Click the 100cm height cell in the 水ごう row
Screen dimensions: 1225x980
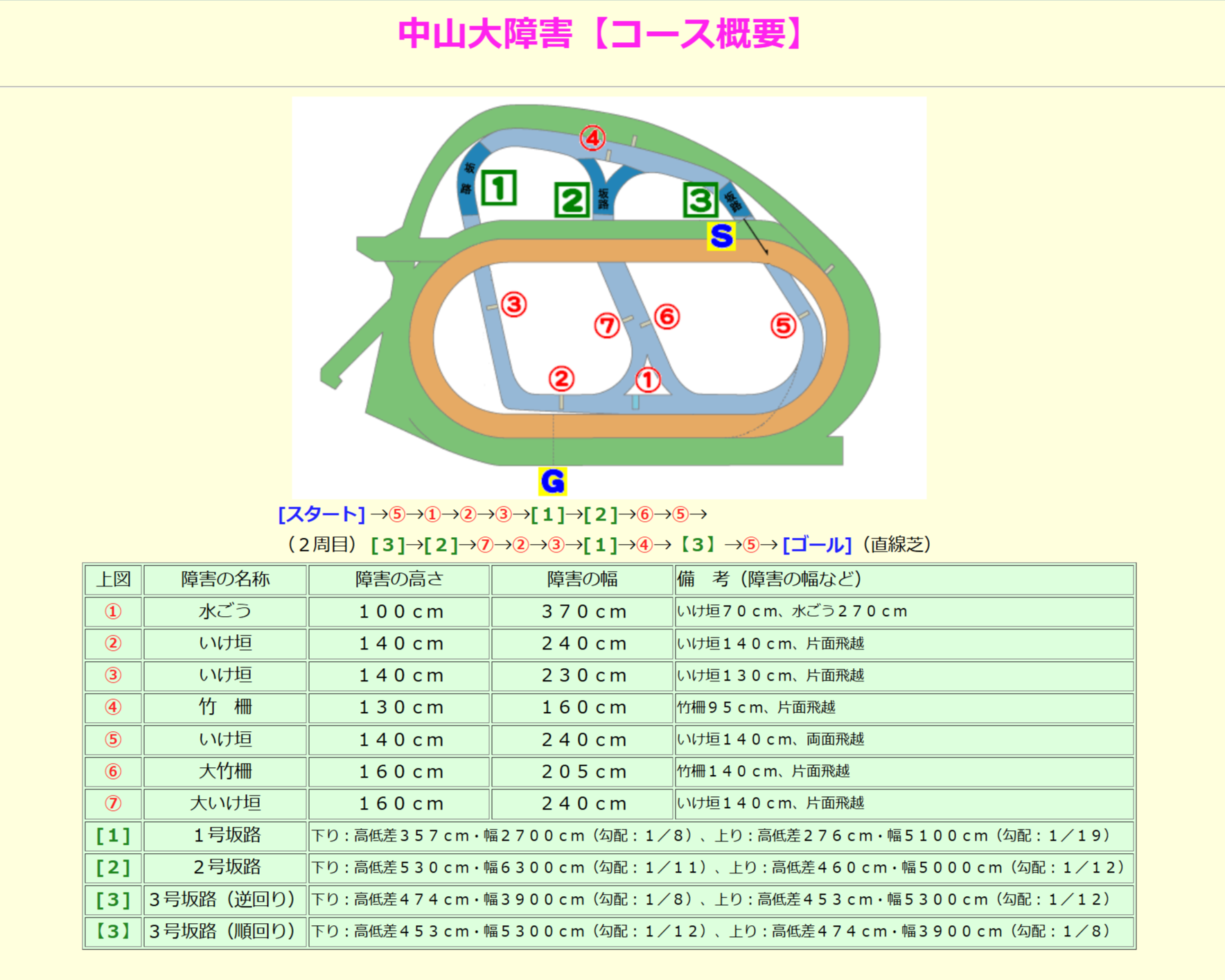point(400,611)
